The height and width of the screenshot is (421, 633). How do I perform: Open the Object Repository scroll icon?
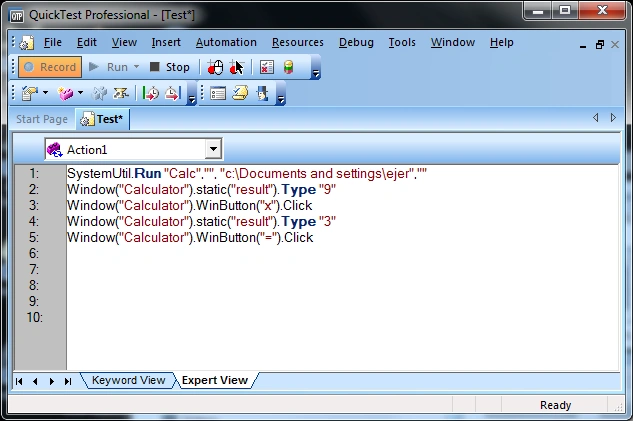click(x=240, y=94)
